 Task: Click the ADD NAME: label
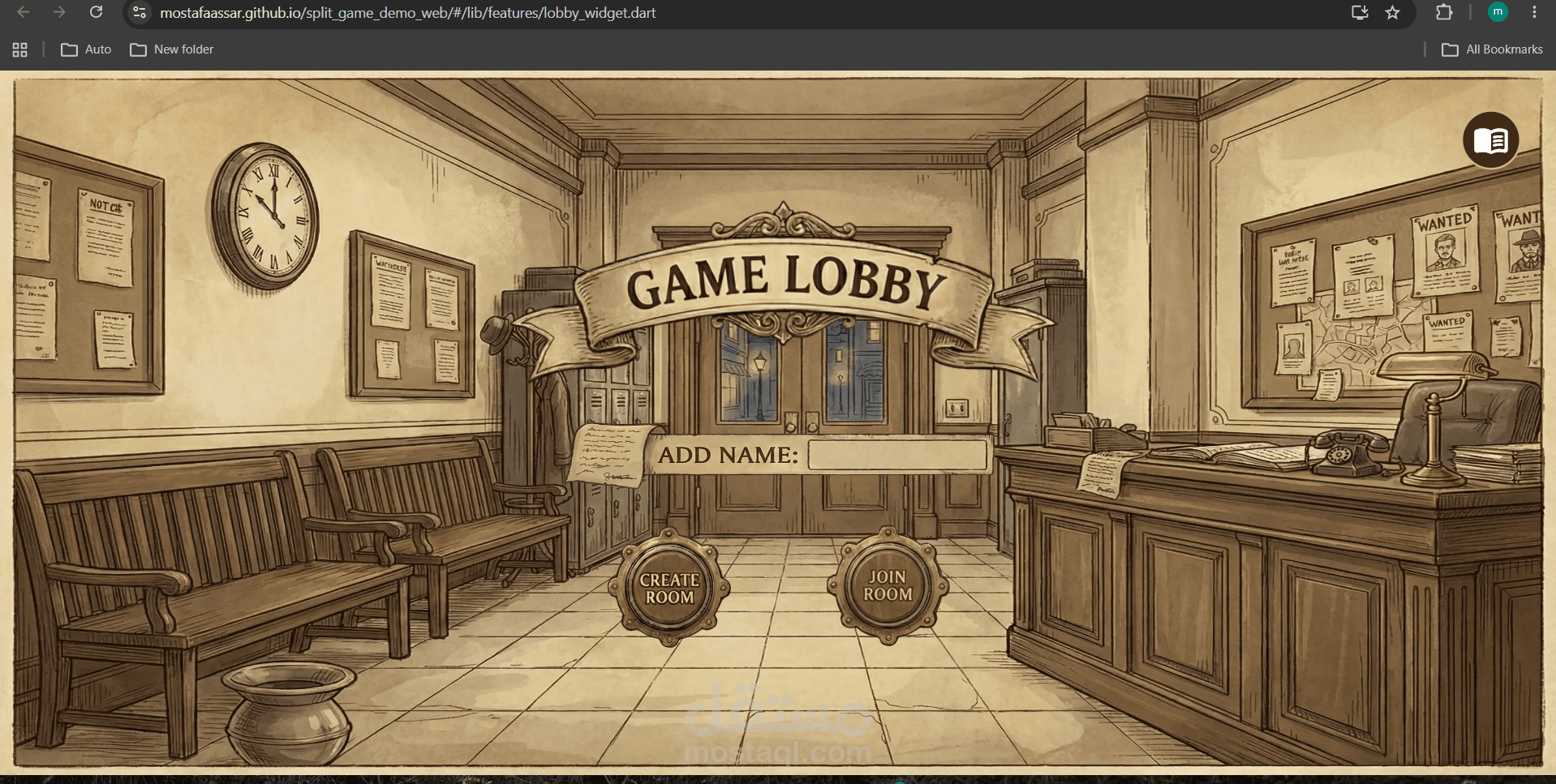(728, 455)
